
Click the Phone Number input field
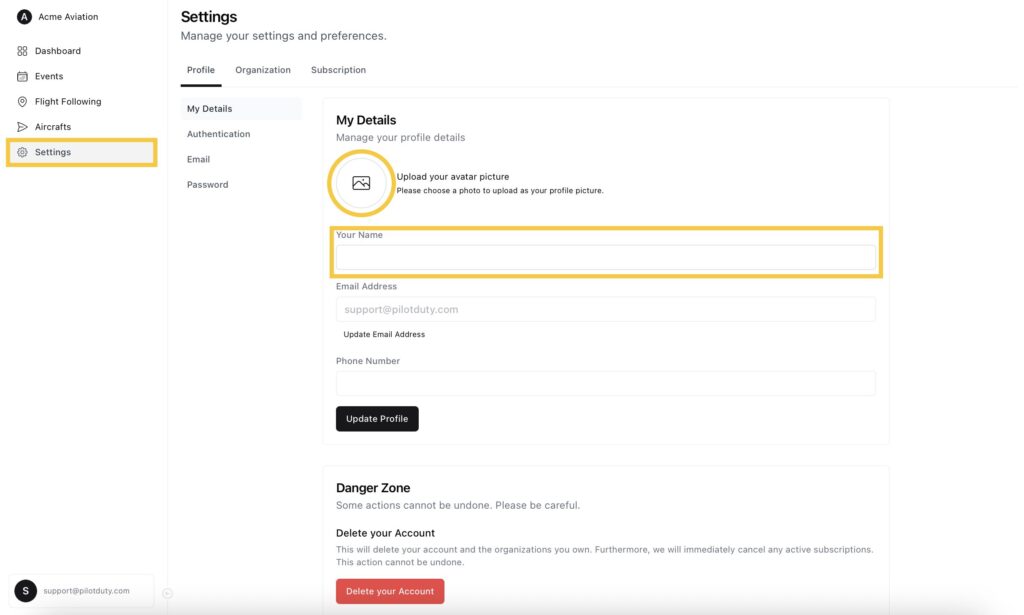click(x=605, y=382)
